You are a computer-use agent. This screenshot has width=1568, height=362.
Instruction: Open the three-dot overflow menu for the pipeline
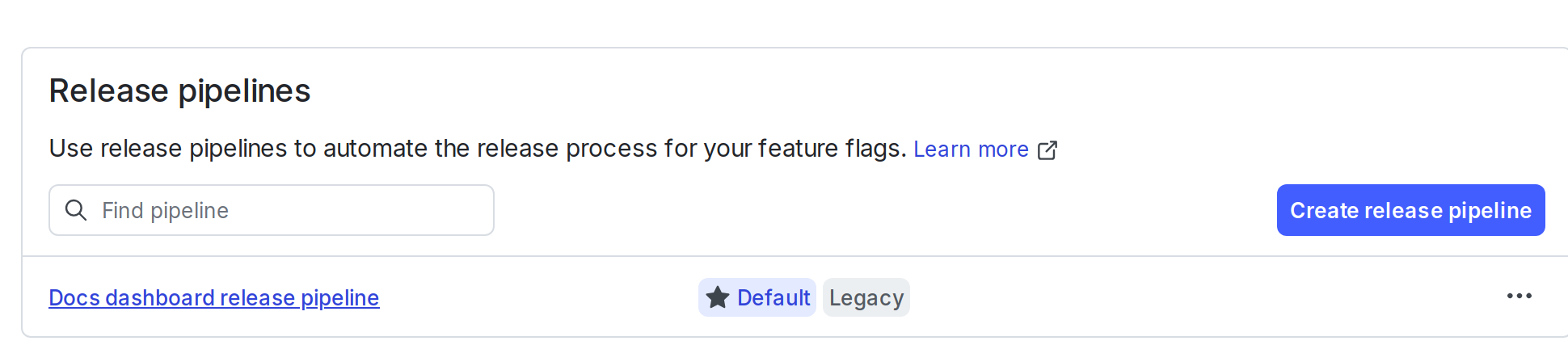point(1519,297)
